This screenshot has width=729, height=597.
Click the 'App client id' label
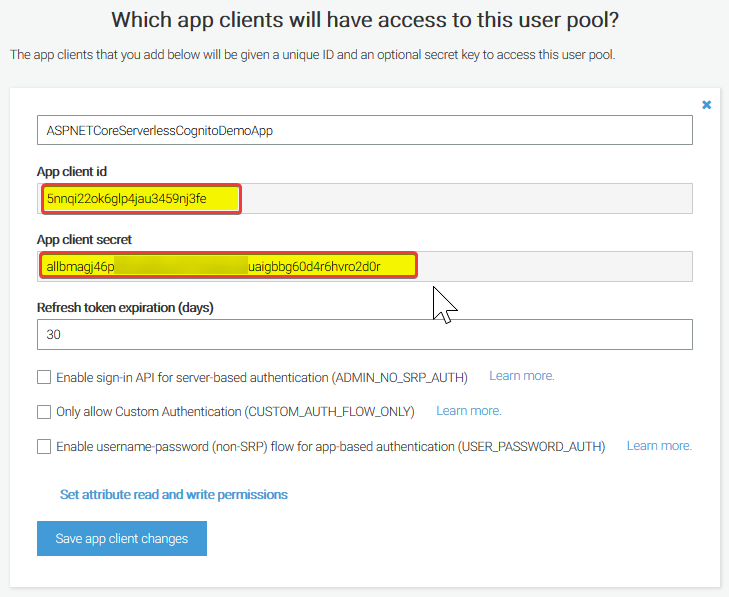72,172
